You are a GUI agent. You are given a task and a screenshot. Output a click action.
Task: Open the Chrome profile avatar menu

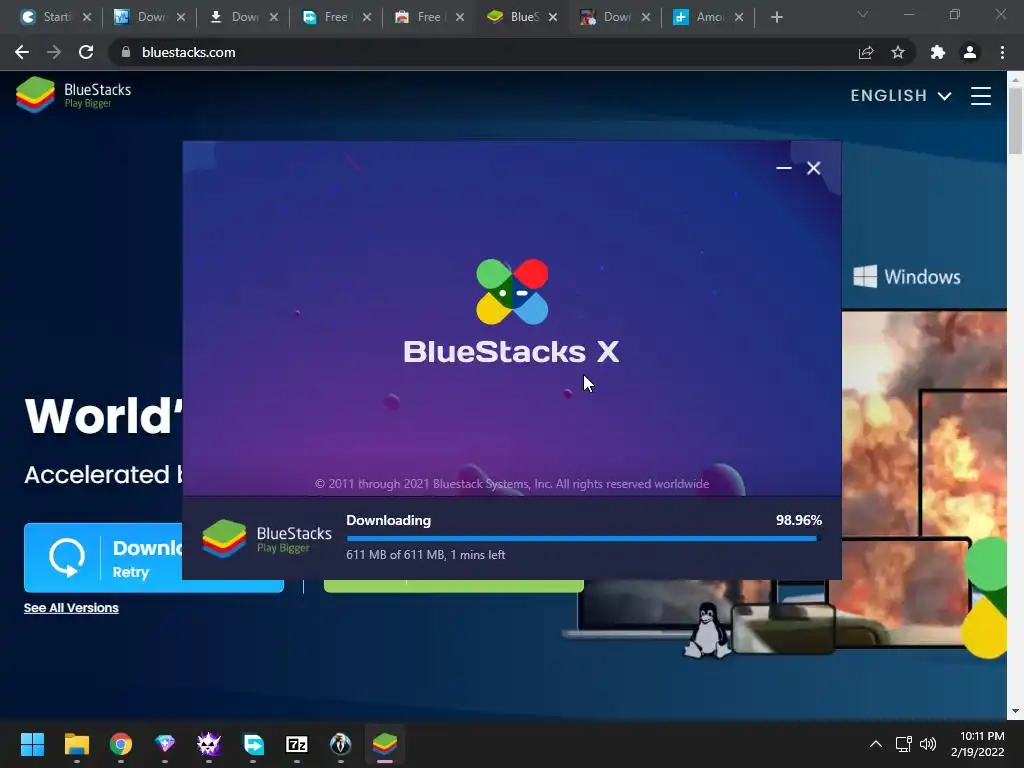click(x=970, y=52)
